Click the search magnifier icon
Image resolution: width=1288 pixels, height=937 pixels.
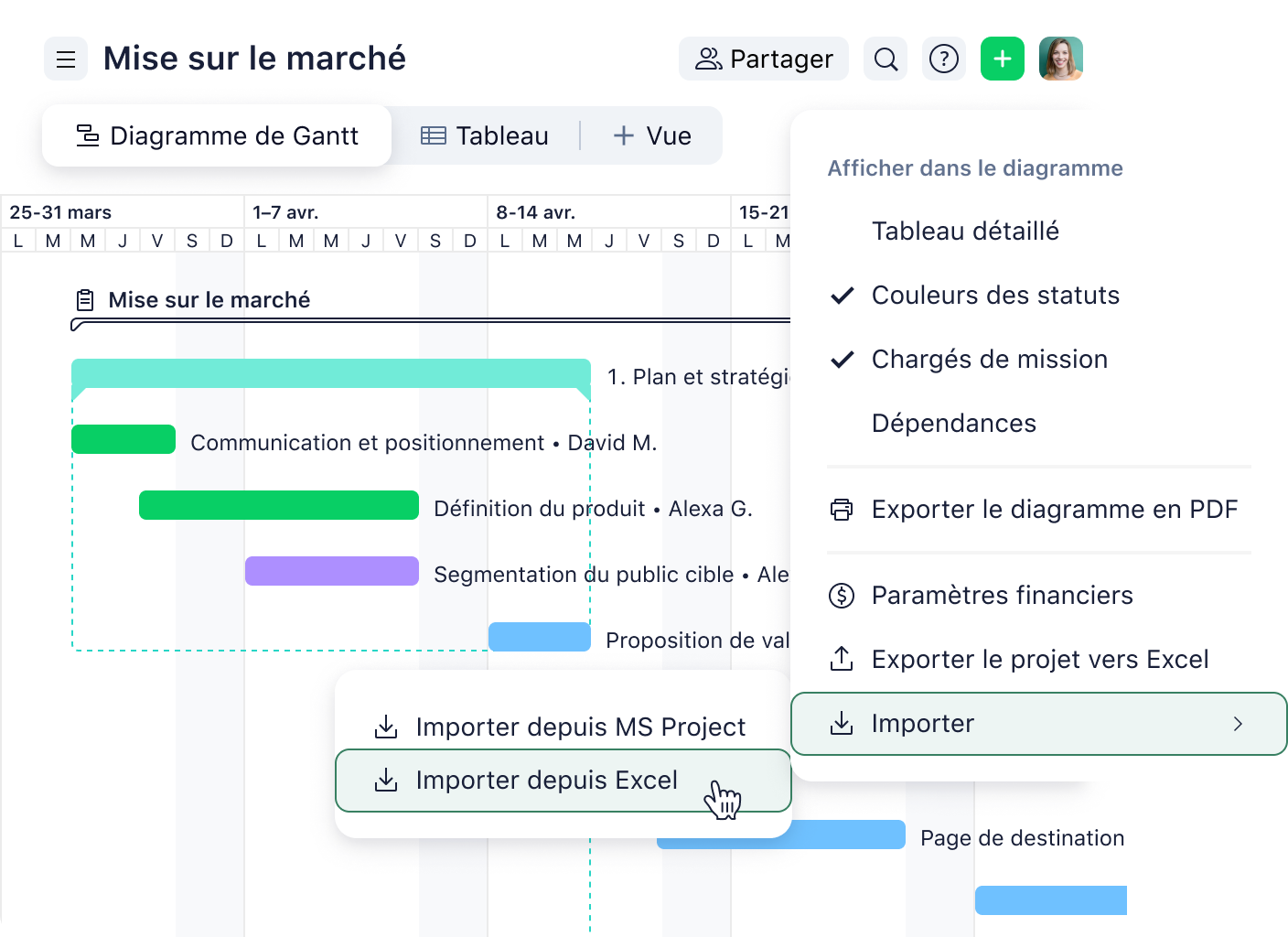(x=885, y=59)
